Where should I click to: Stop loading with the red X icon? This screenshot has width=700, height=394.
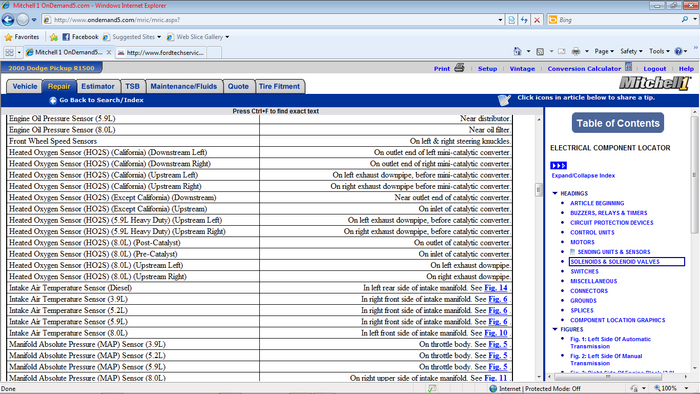tap(537, 20)
